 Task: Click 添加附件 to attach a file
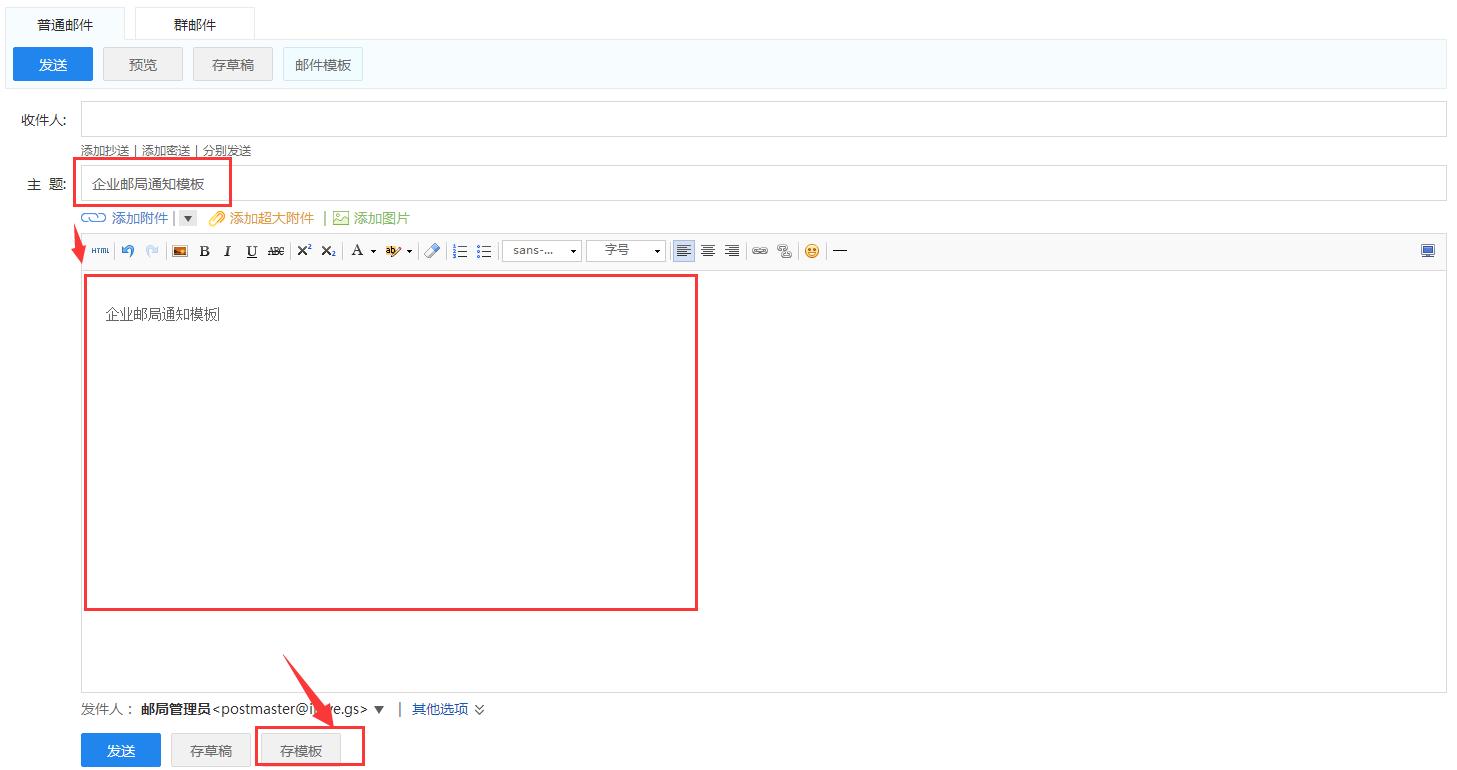click(140, 218)
